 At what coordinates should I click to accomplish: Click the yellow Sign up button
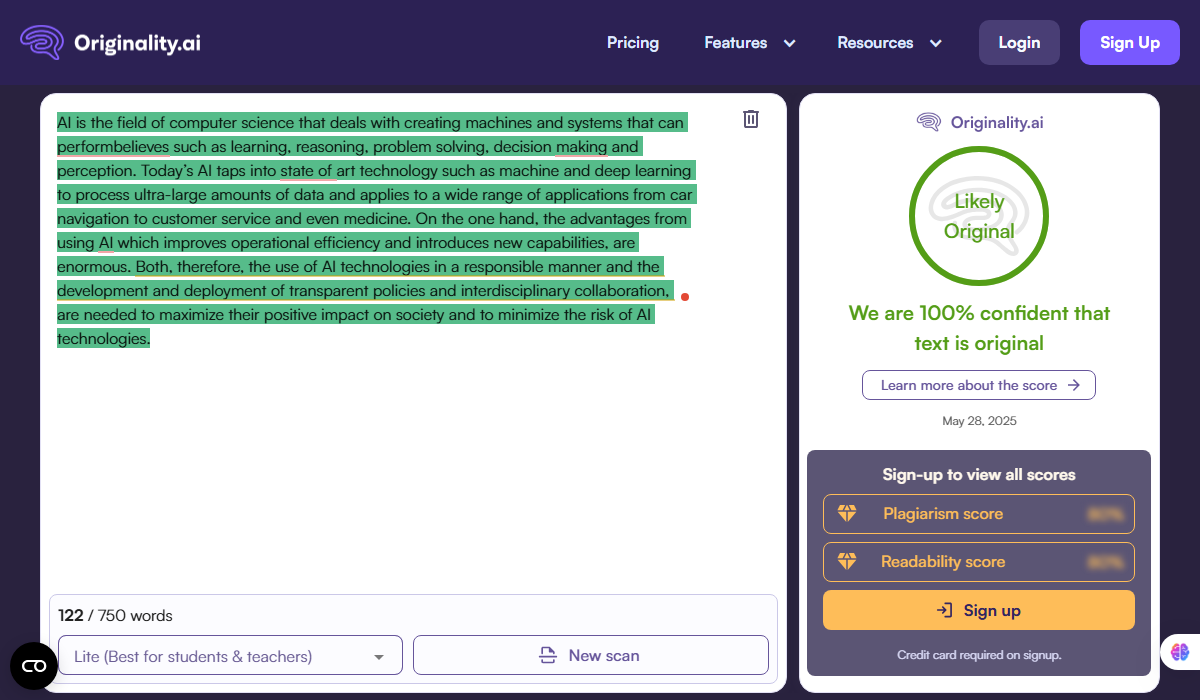coord(979,610)
